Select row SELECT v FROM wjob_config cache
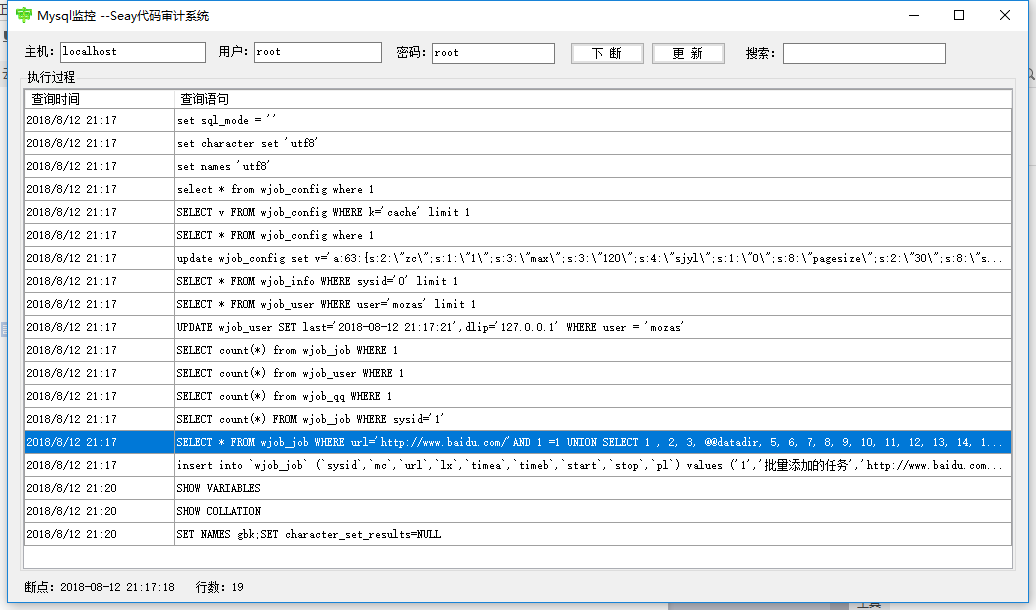The width and height of the screenshot is (1036, 610). coord(518,212)
